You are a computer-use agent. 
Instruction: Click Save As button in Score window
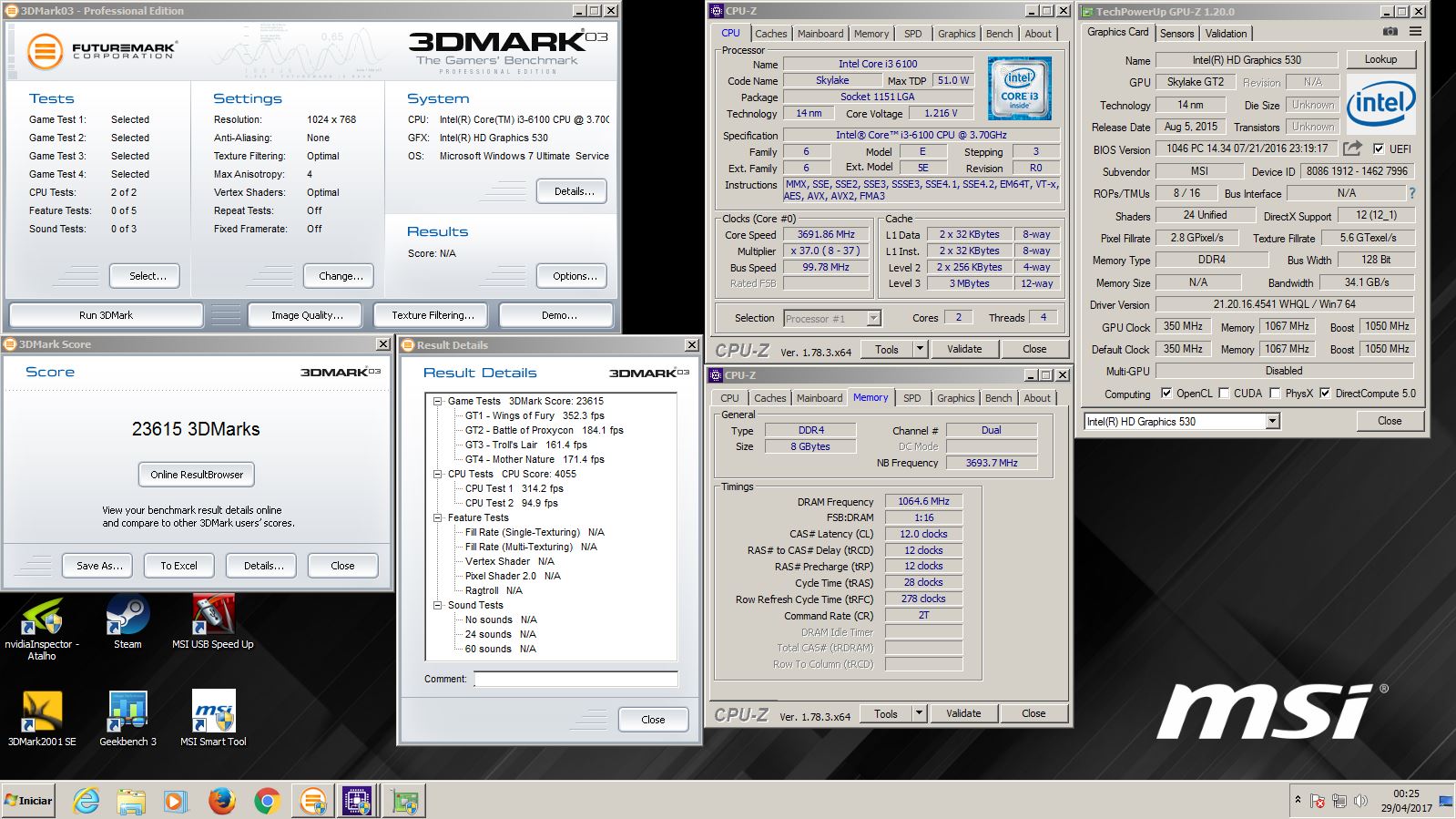pyautogui.click(x=98, y=565)
